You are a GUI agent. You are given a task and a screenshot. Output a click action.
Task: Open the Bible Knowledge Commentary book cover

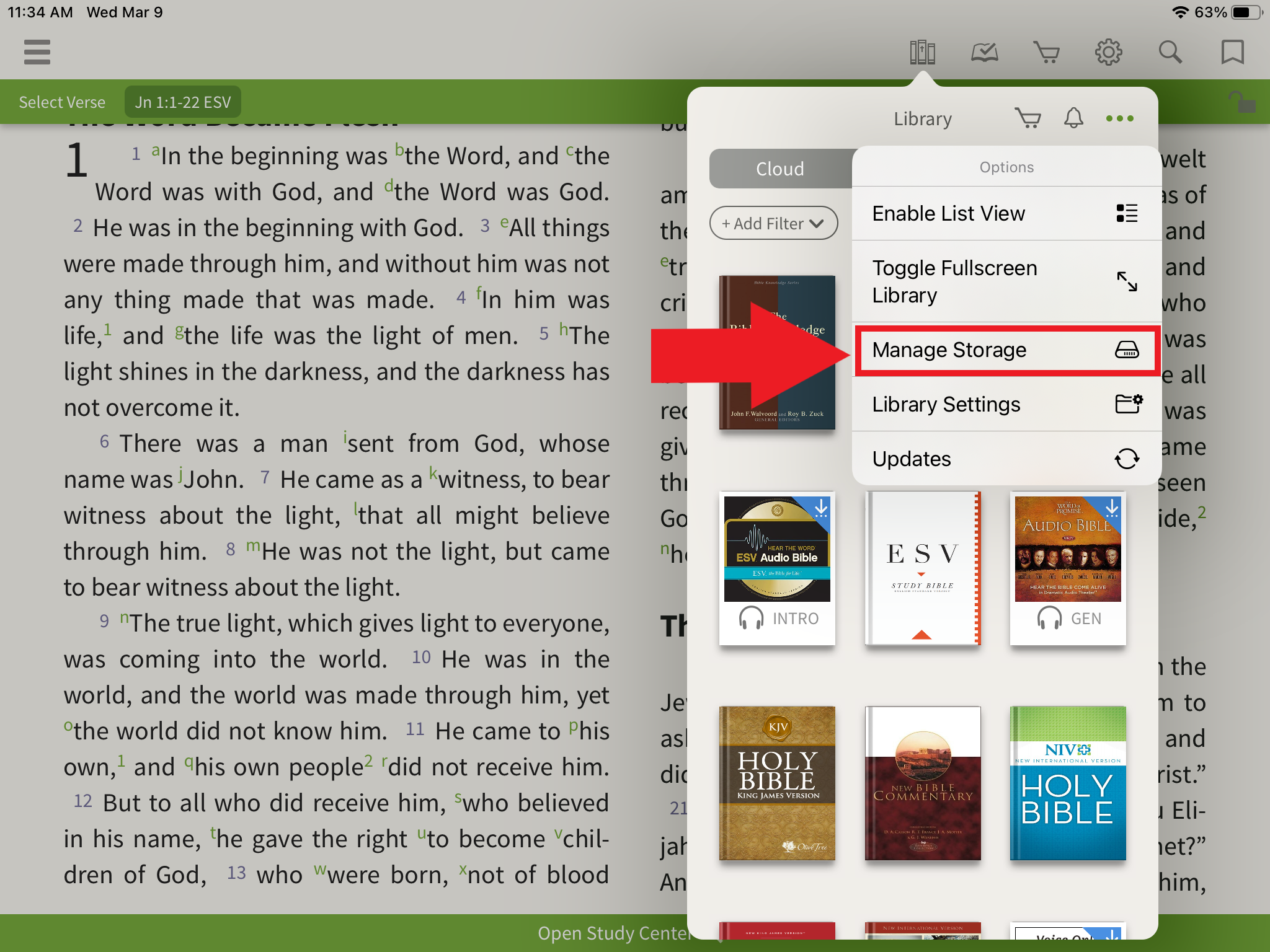[x=777, y=352]
